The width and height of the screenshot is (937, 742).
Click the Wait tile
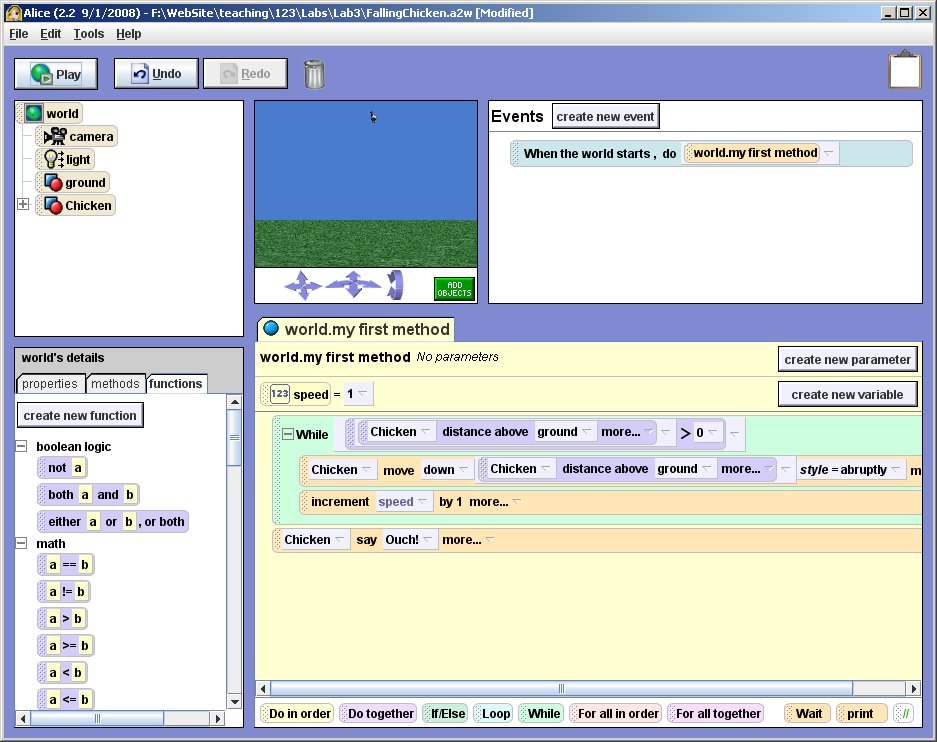(x=807, y=713)
